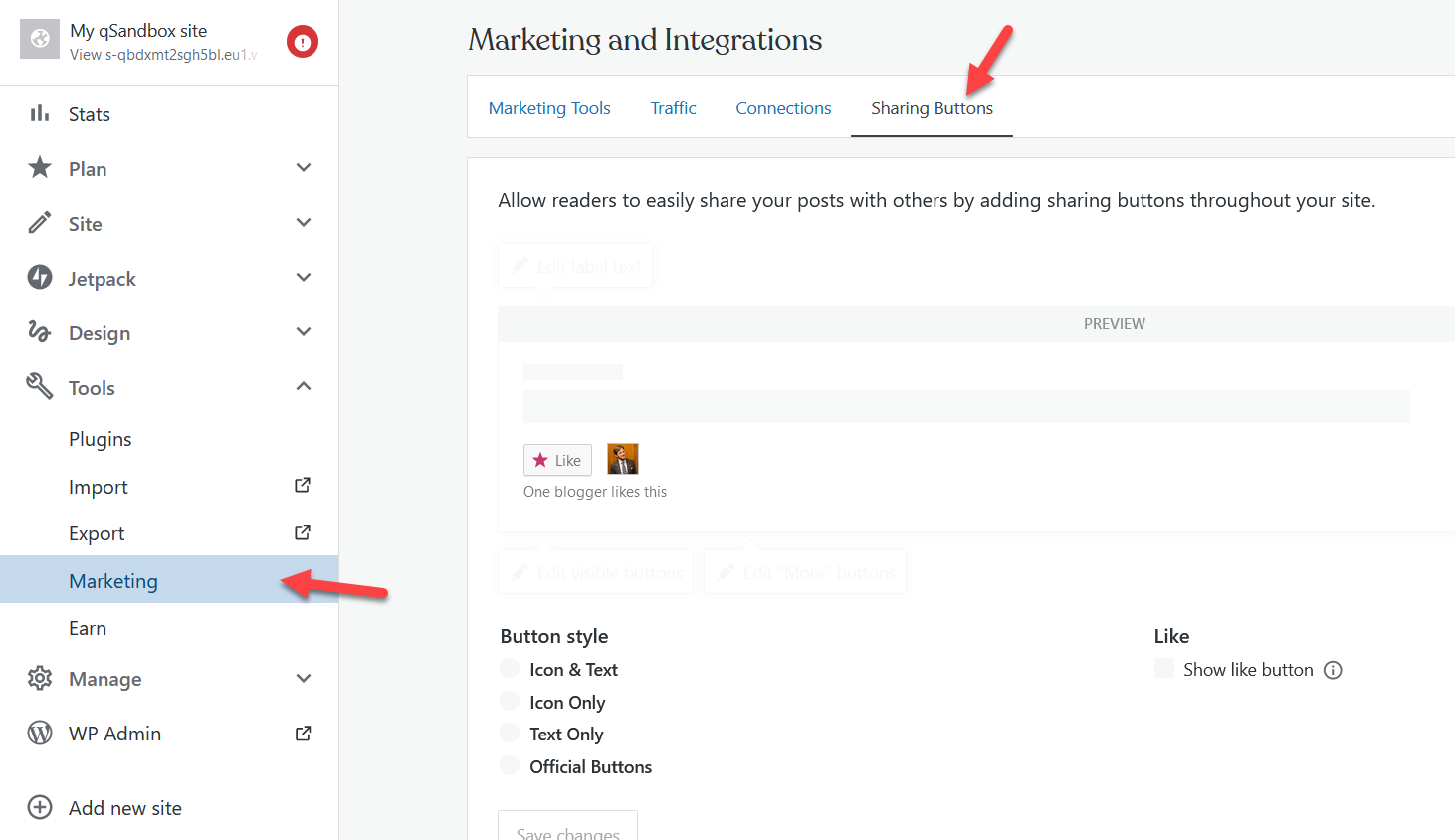Open the Stats page via bar chart icon
This screenshot has width=1455, height=840.
(x=40, y=113)
